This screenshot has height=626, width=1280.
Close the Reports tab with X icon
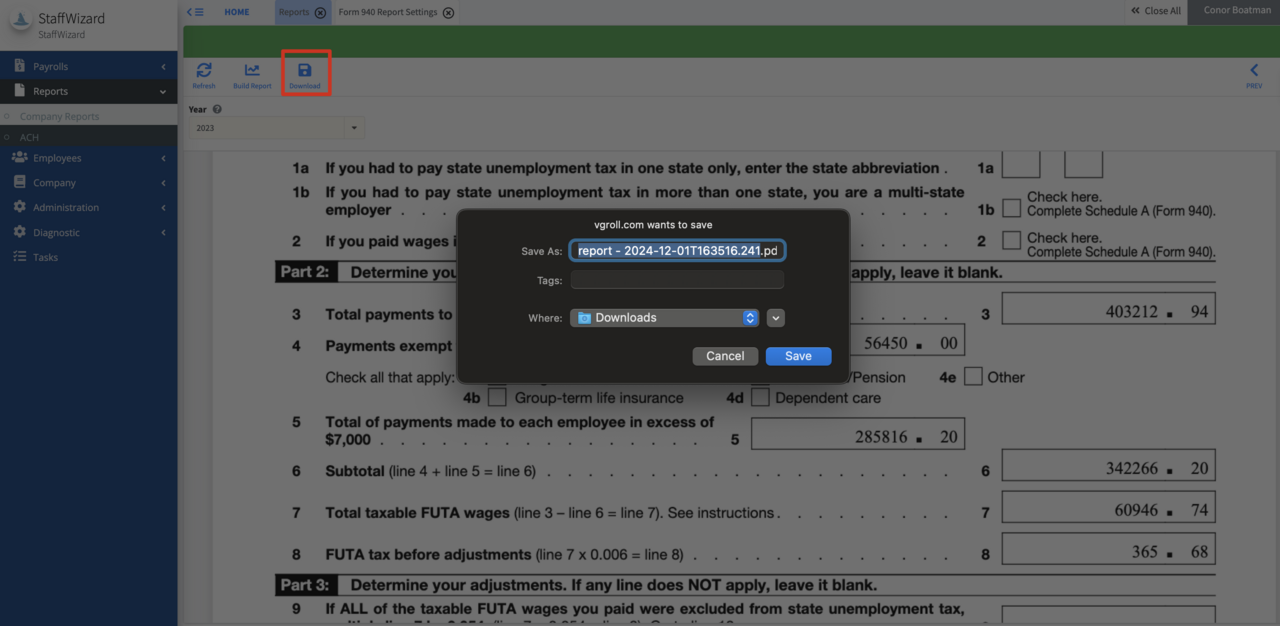320,13
